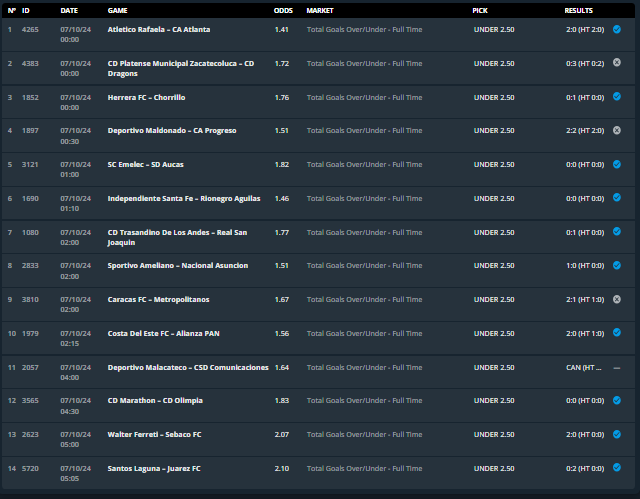
Task: Click odds value 1.41
Action: (282, 29)
